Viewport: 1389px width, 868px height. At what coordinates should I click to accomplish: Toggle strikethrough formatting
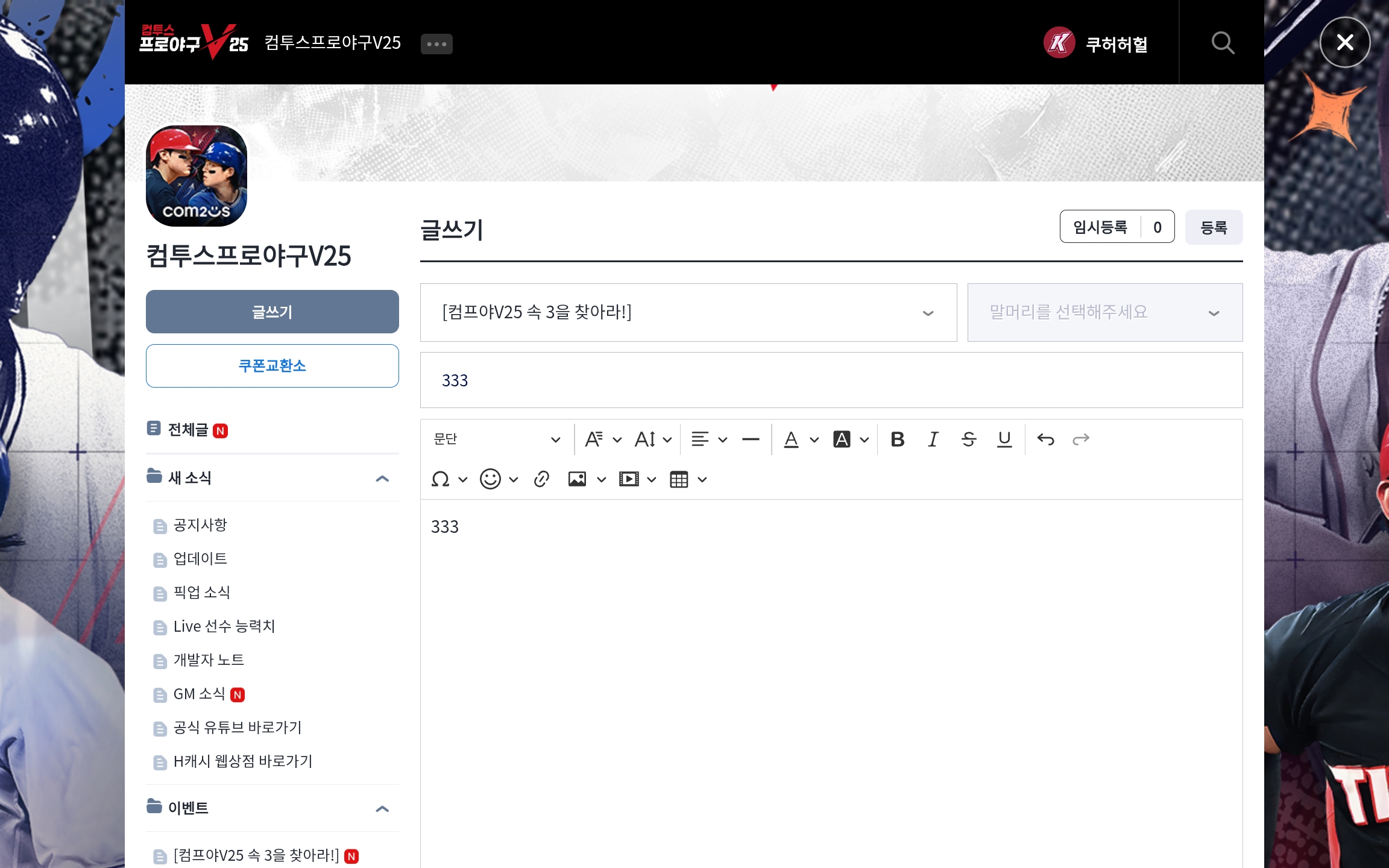coord(969,439)
